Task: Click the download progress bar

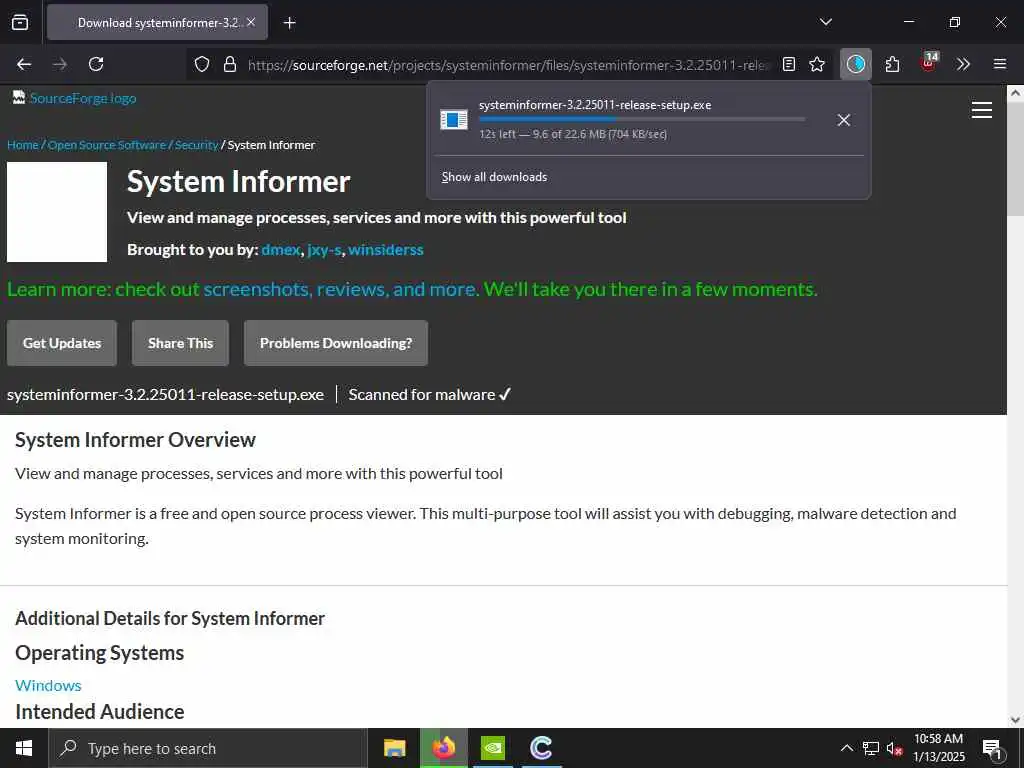Action: [642, 119]
